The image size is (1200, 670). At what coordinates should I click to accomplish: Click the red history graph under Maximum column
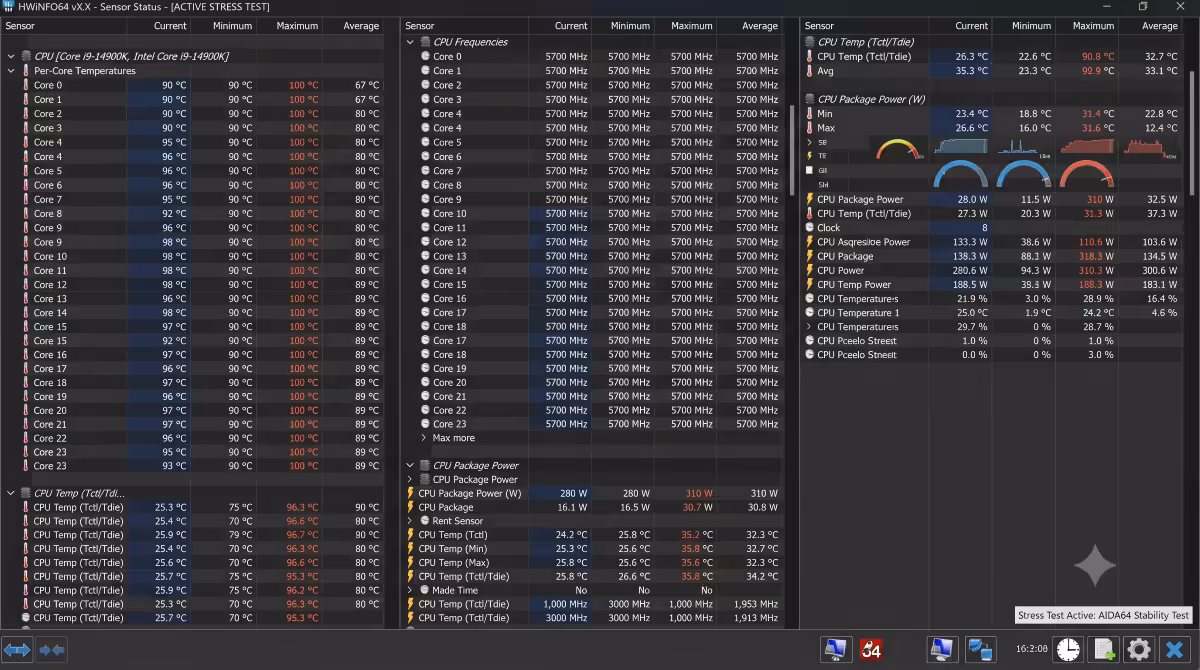coord(1086,147)
